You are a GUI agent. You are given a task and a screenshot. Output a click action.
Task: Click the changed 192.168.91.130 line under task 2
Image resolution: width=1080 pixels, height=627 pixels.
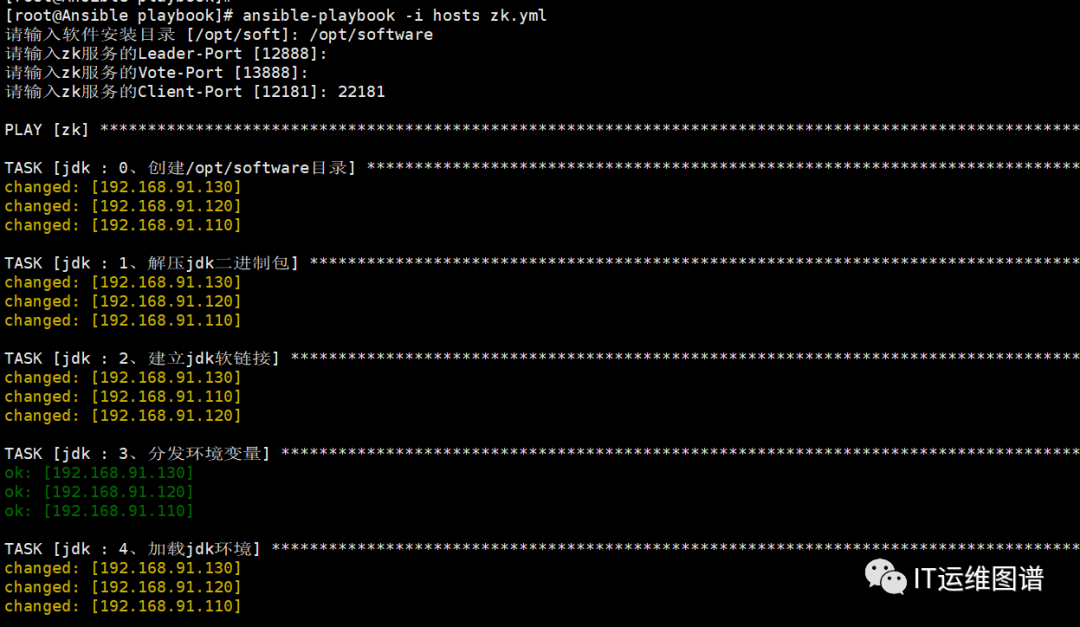click(x=123, y=378)
